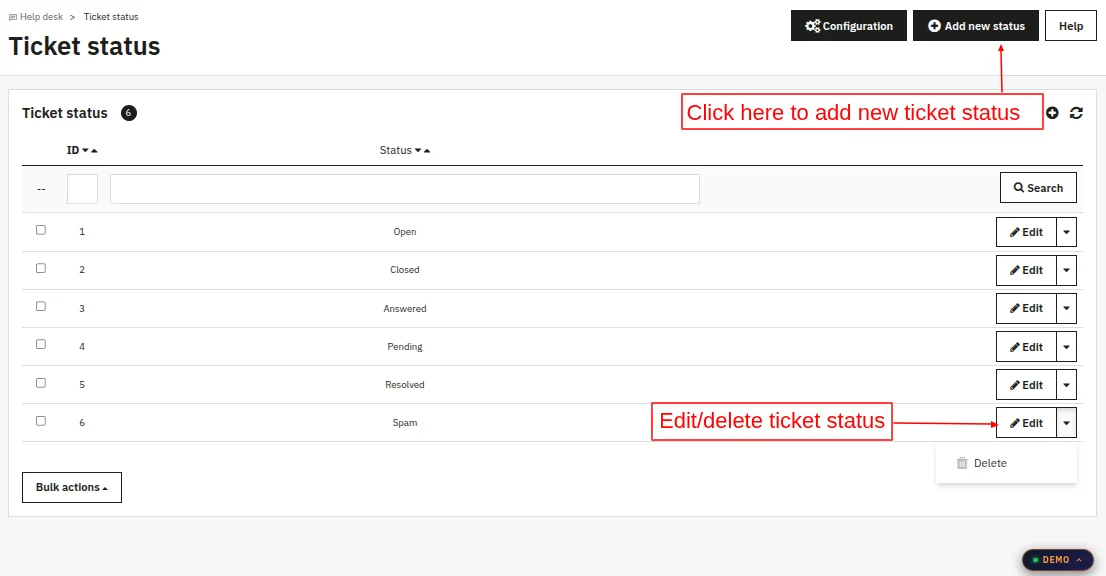Open action dropdown for Answered row

point(1066,308)
